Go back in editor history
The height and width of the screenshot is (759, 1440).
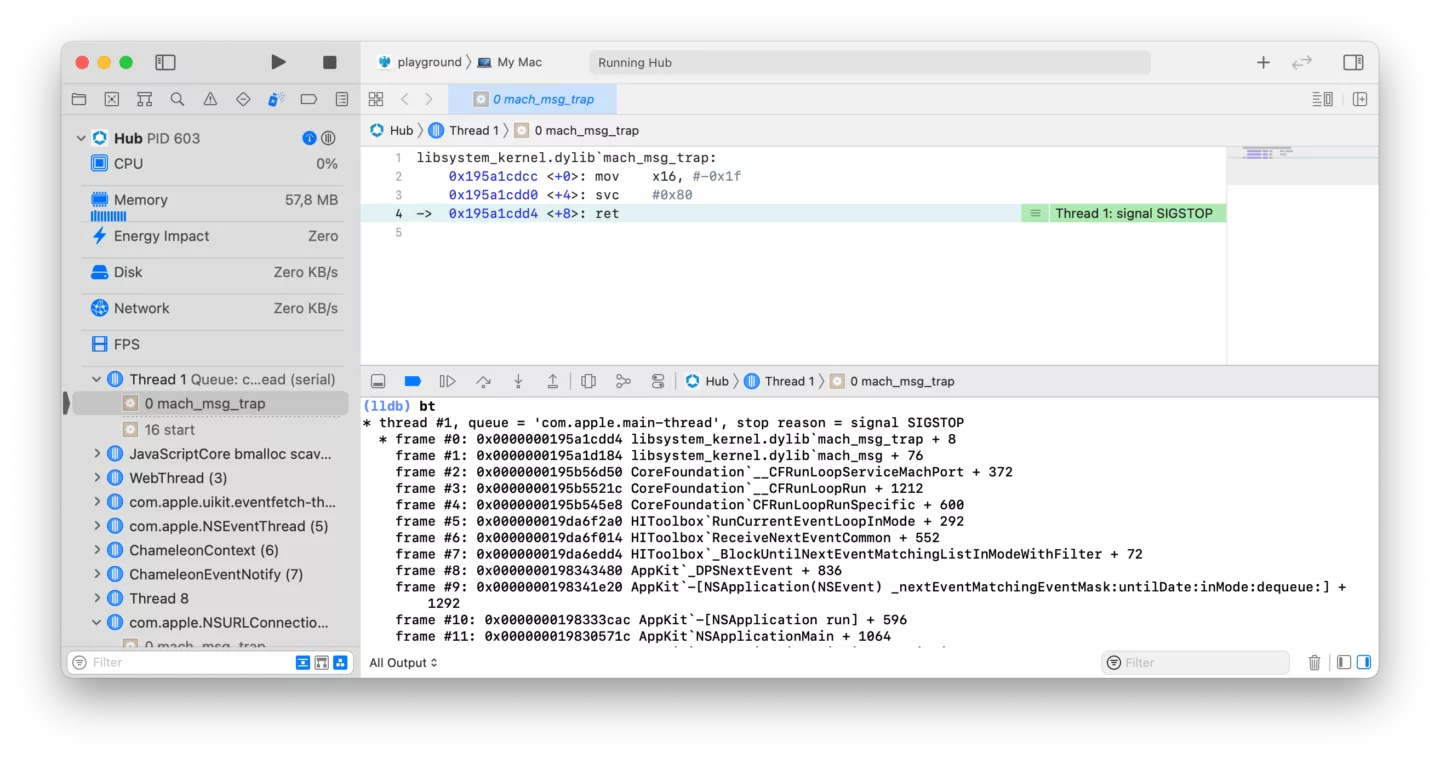pos(405,99)
